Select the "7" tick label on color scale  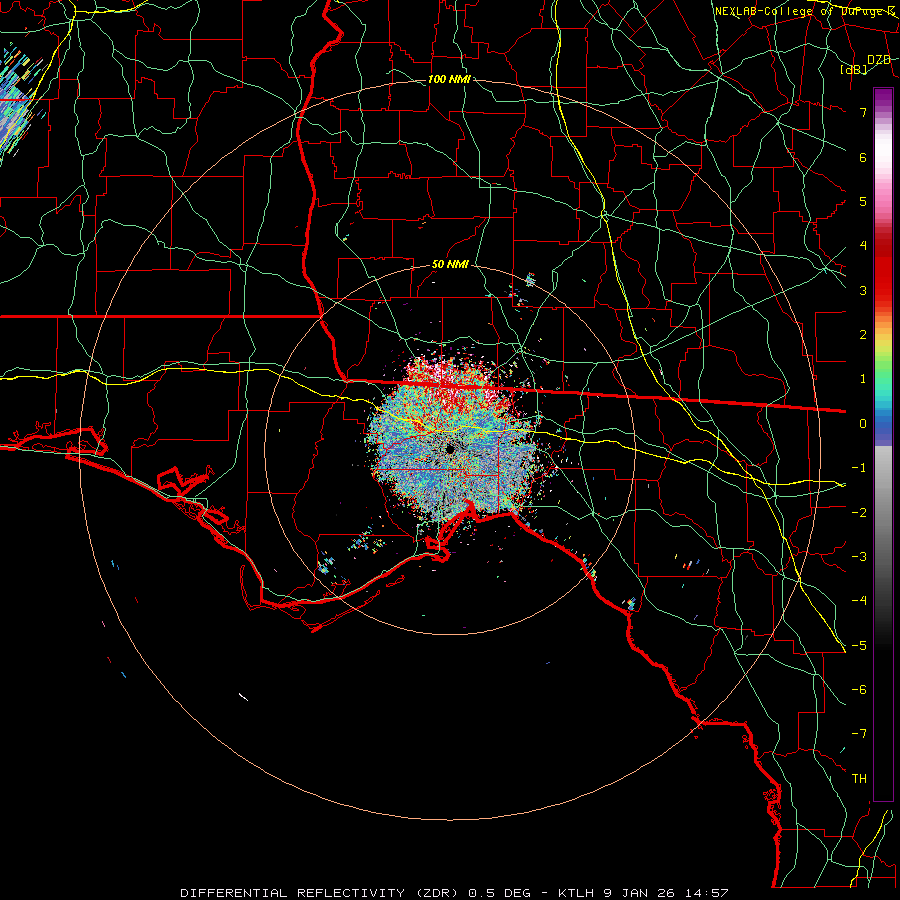863,112
